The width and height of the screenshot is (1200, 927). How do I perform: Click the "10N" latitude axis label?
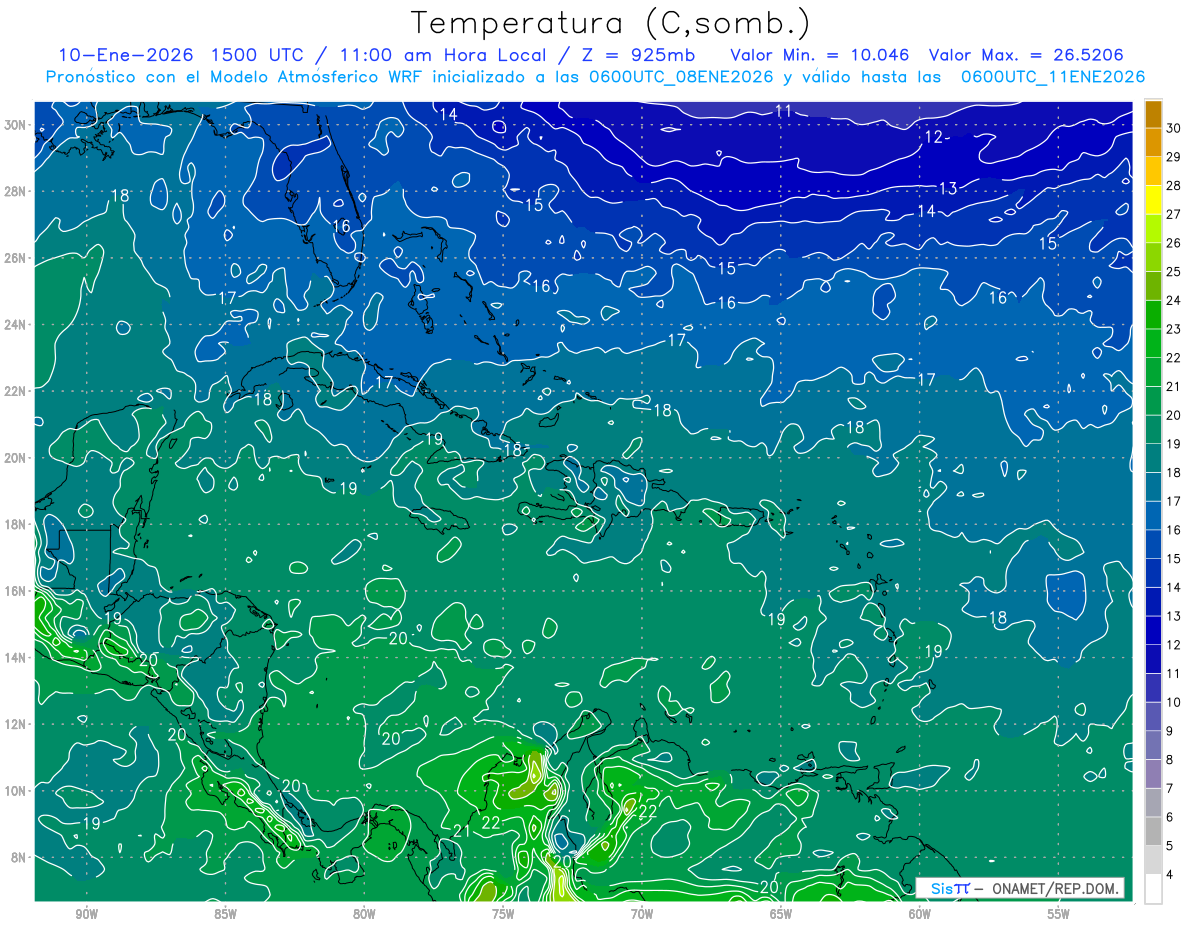click(16, 790)
